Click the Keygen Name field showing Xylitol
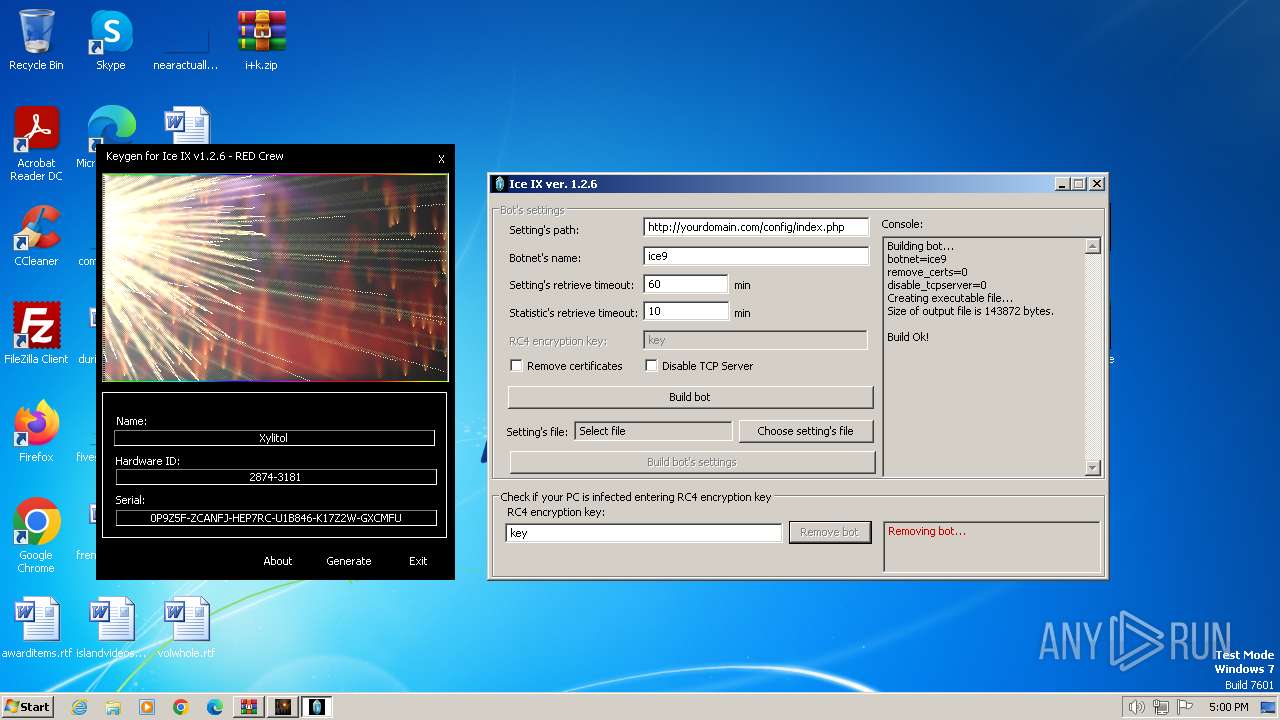Viewport: 1280px width, 720px height. tap(274, 438)
